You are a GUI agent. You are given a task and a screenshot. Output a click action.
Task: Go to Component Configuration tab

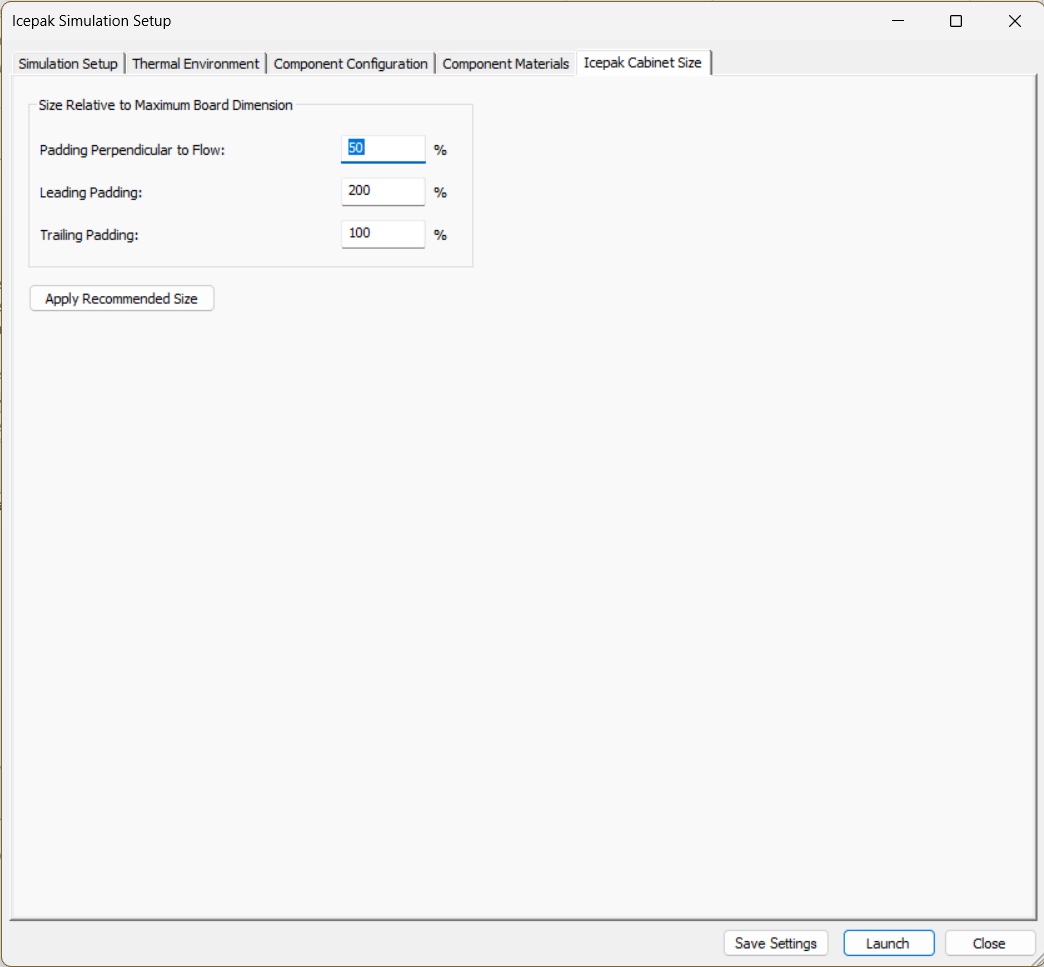click(350, 64)
